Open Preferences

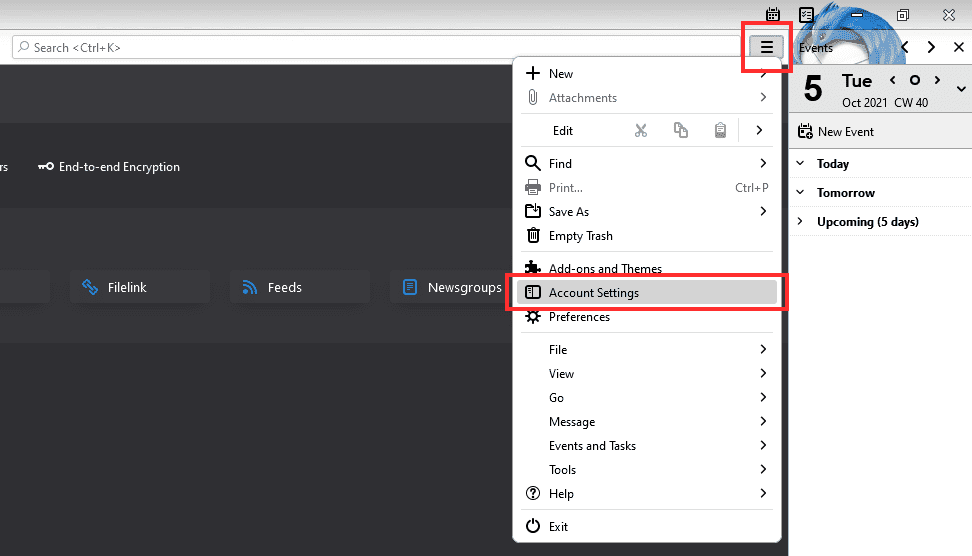coord(647,317)
